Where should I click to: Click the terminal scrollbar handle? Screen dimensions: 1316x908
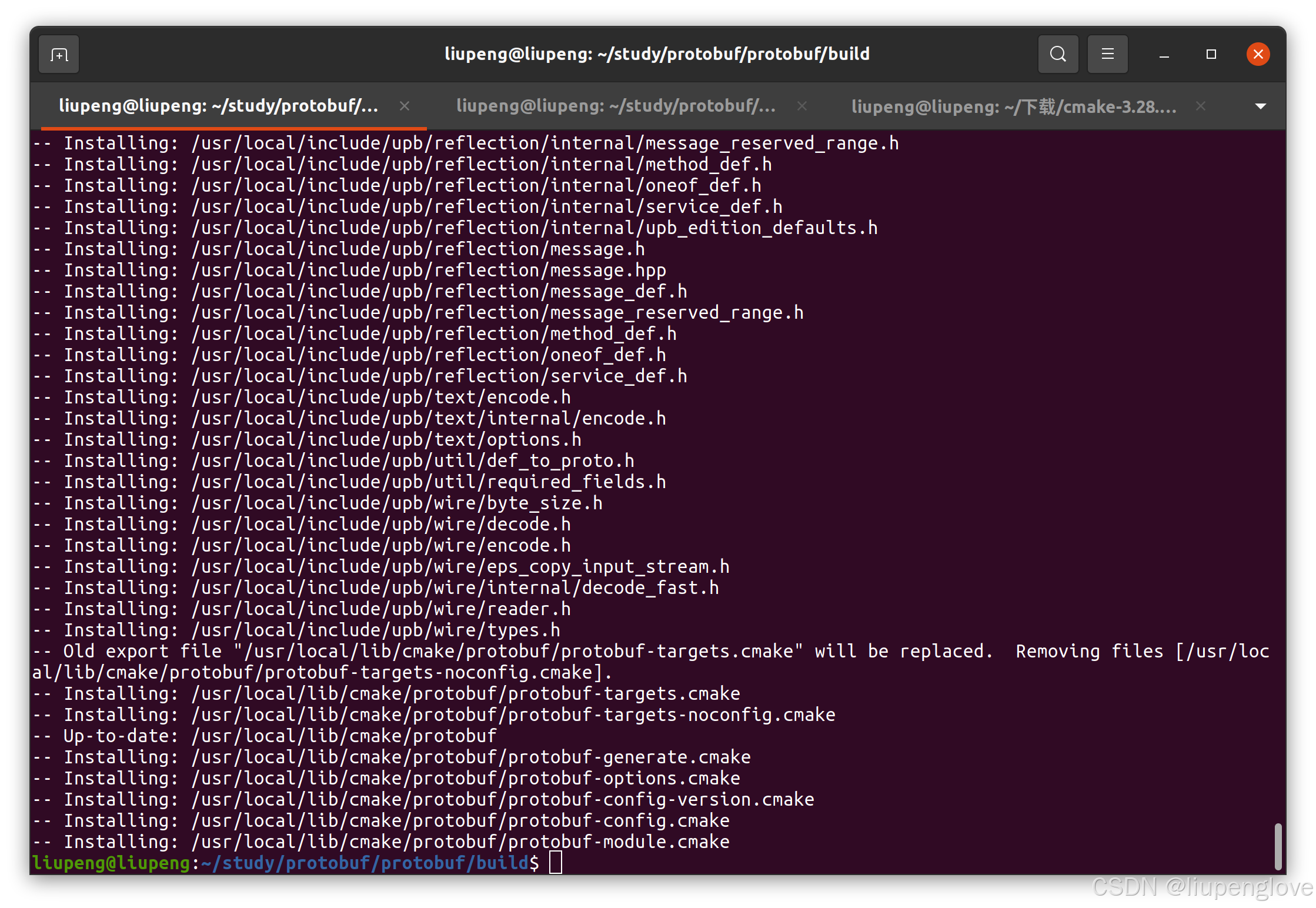[x=1277, y=846]
